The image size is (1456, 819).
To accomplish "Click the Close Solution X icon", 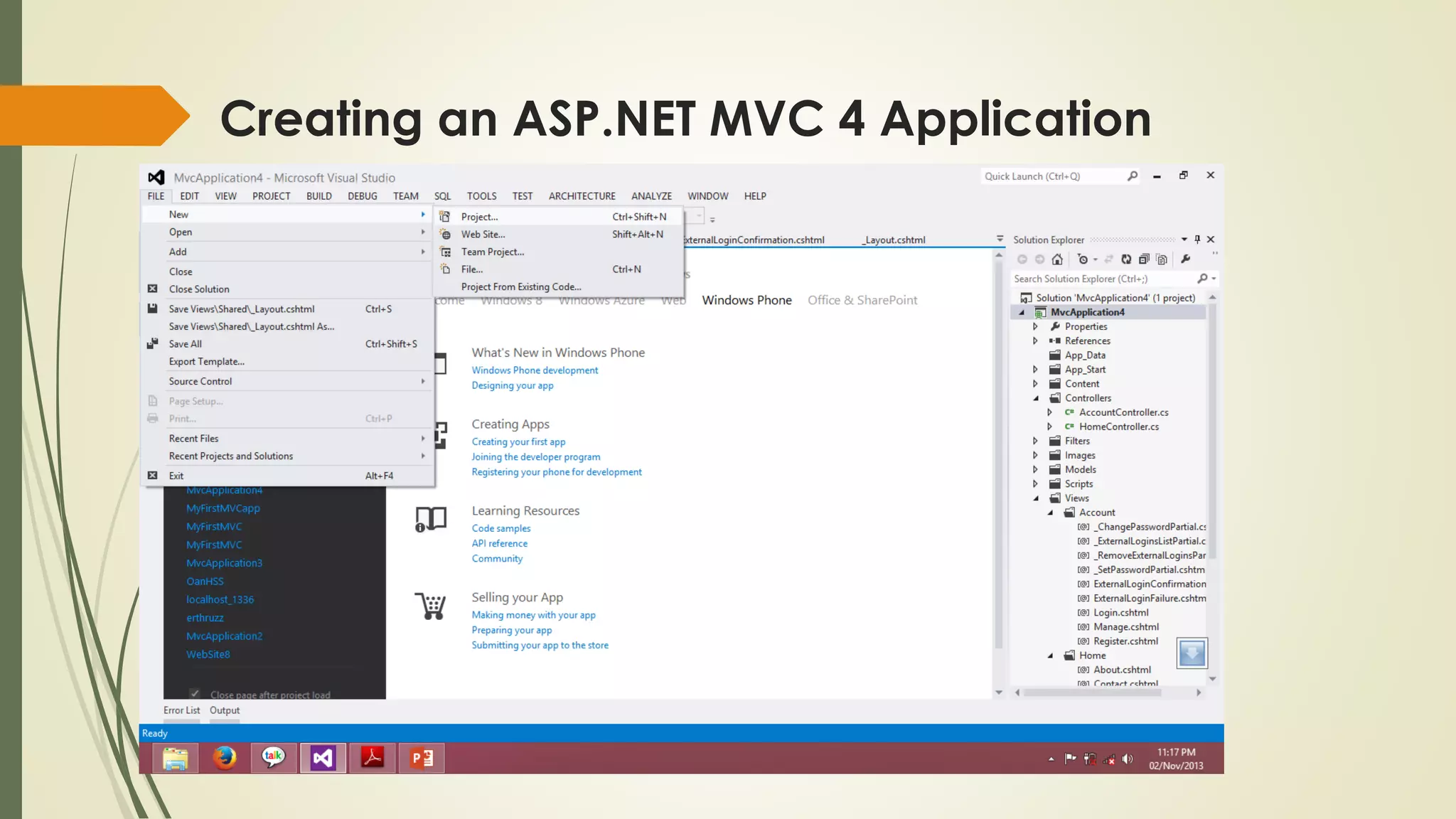I will (152, 289).
